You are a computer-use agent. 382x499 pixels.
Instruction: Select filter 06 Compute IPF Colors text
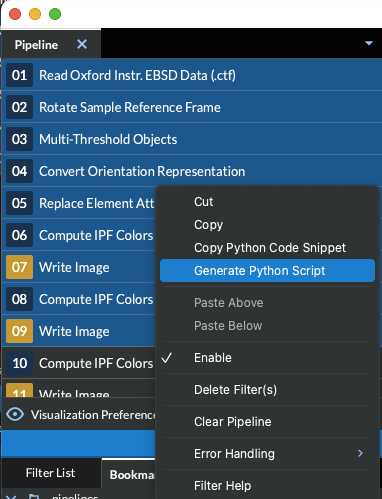(x=96, y=235)
